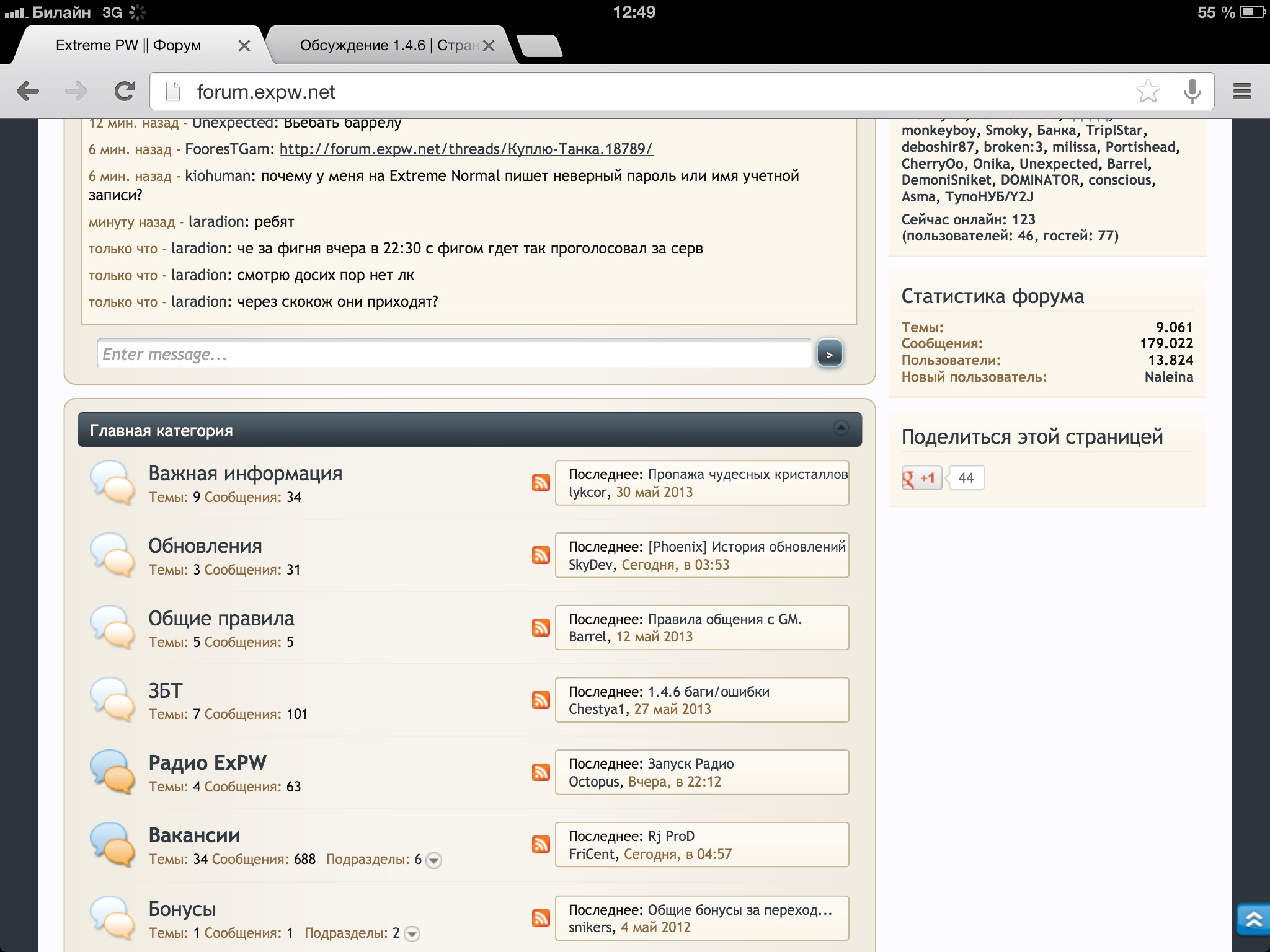Open the Куплю-Танка thread link
Viewport: 1270px width, 952px height.
point(466,149)
